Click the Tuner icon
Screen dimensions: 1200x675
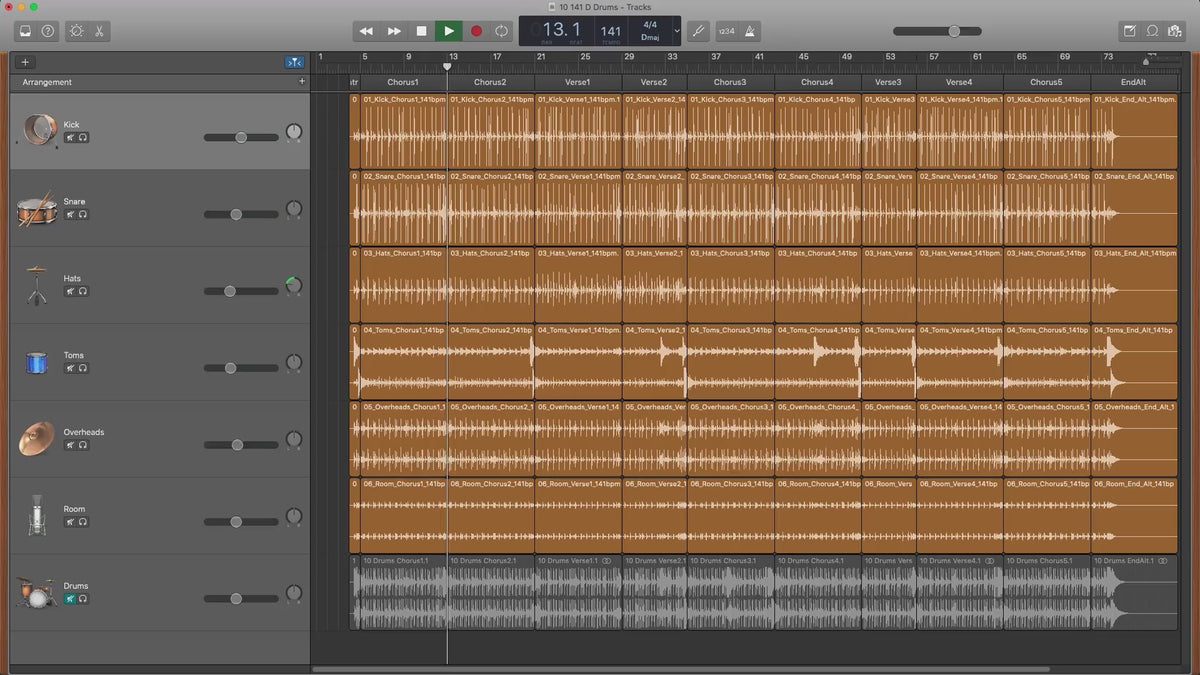(x=697, y=31)
